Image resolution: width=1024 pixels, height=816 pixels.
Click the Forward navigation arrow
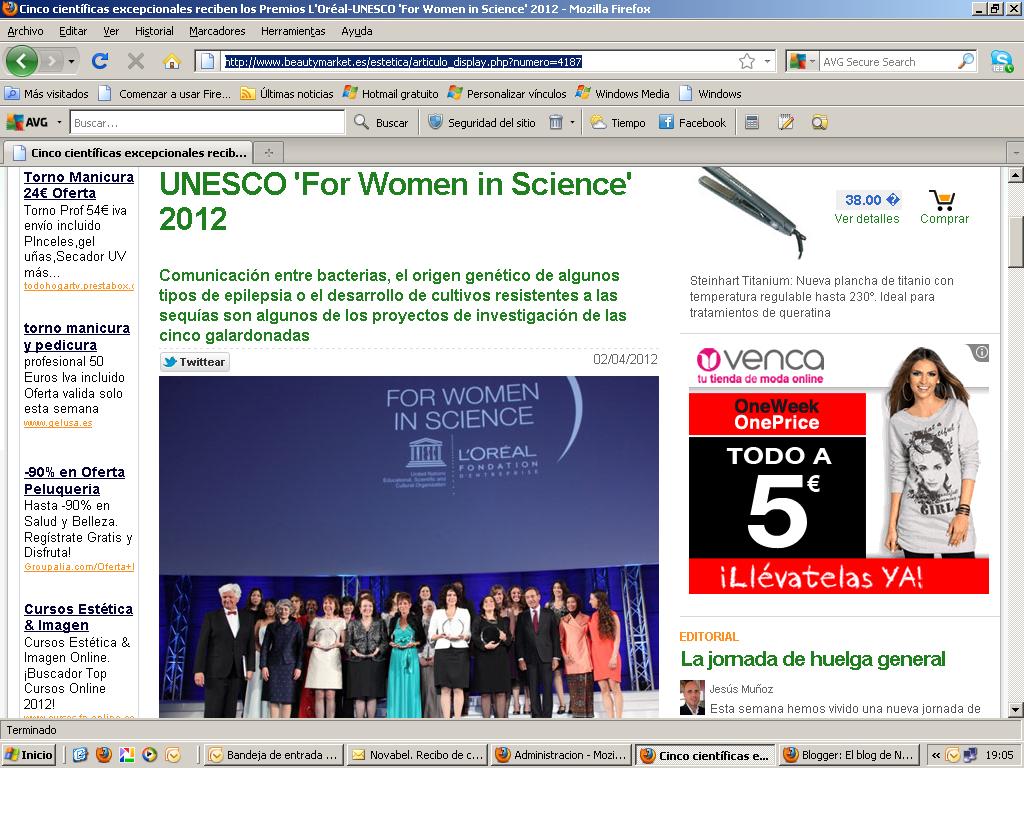point(52,61)
